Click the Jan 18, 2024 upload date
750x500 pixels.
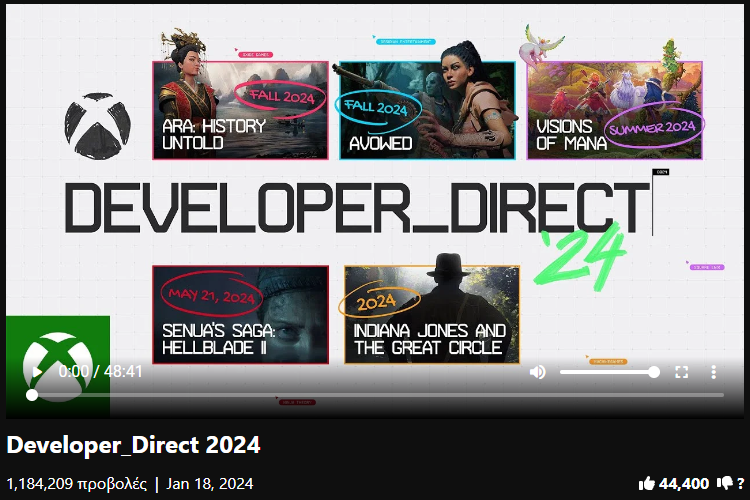tap(210, 484)
